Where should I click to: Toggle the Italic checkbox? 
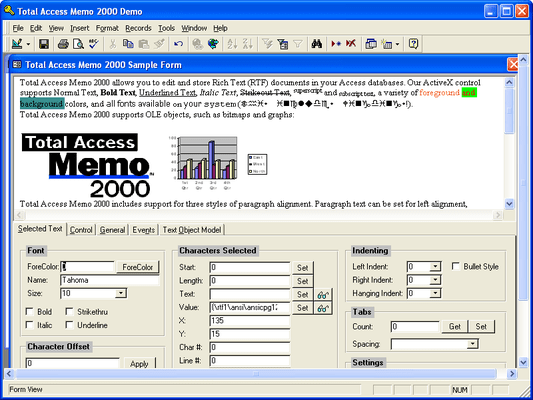pos(30,325)
